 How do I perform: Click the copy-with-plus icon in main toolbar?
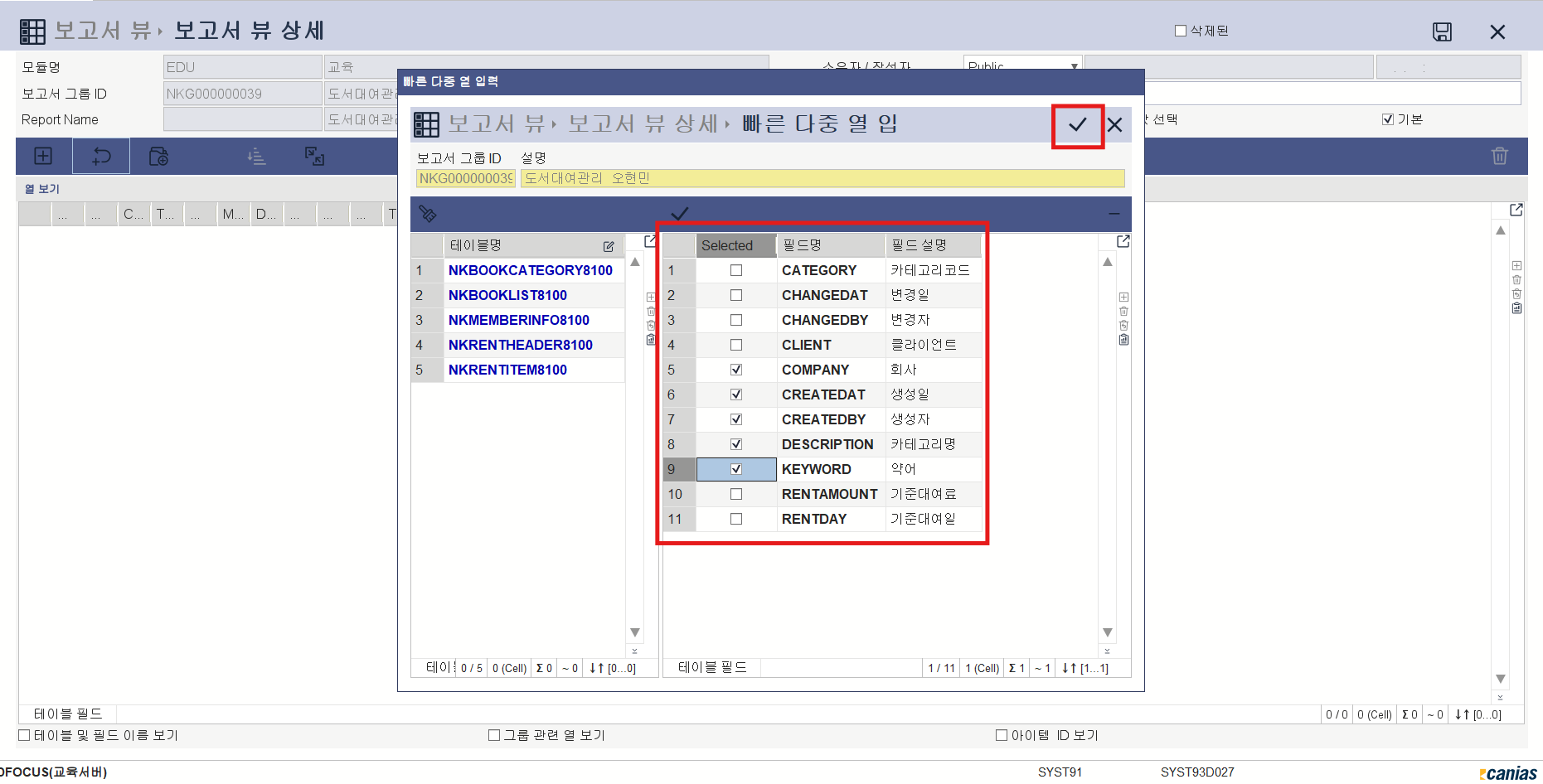pyautogui.click(x=158, y=156)
